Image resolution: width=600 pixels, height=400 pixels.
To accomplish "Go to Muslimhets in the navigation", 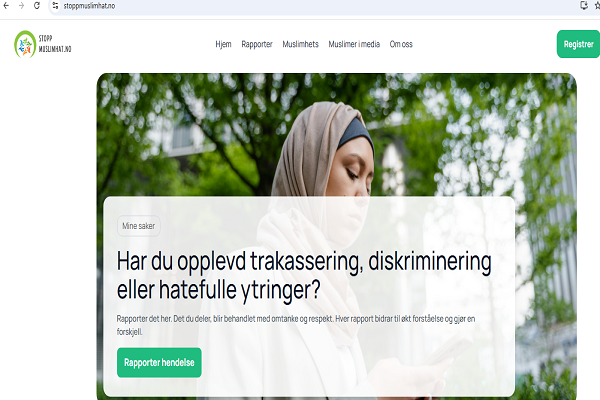I will point(300,44).
